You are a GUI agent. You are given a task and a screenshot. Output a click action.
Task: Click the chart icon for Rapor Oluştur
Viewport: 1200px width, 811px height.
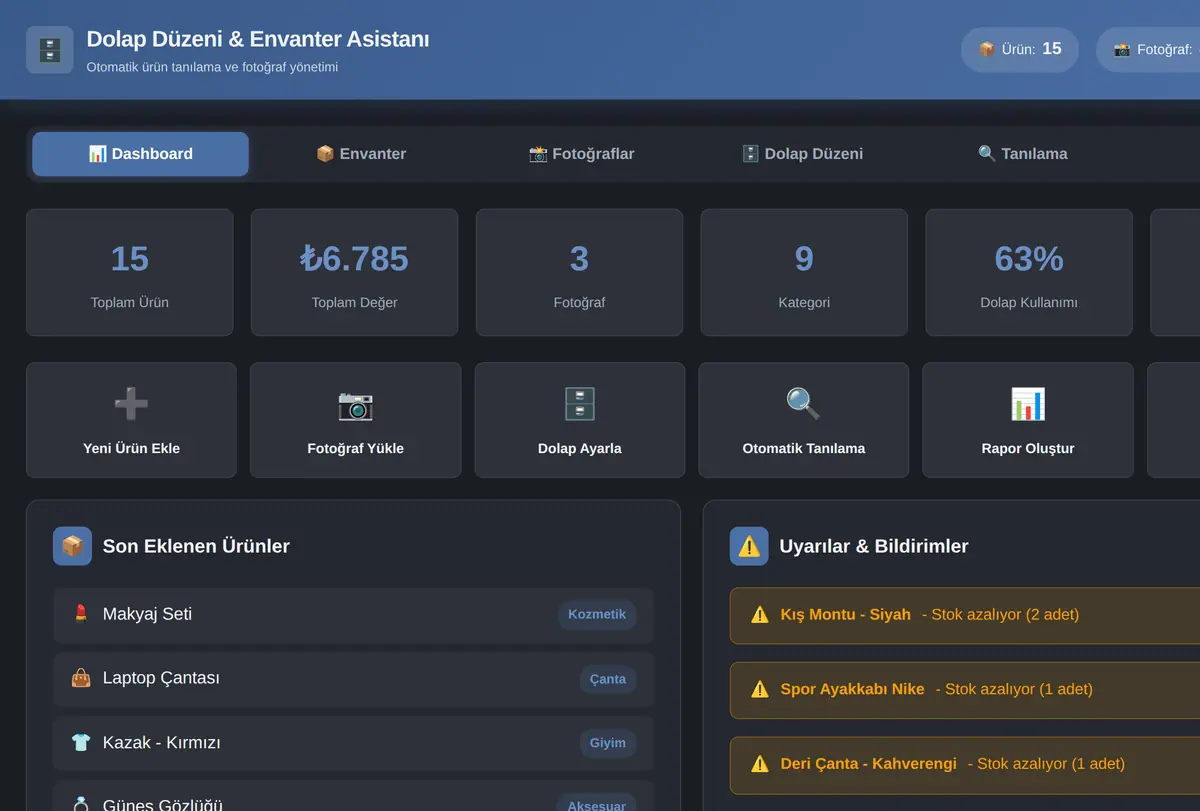coord(1028,404)
